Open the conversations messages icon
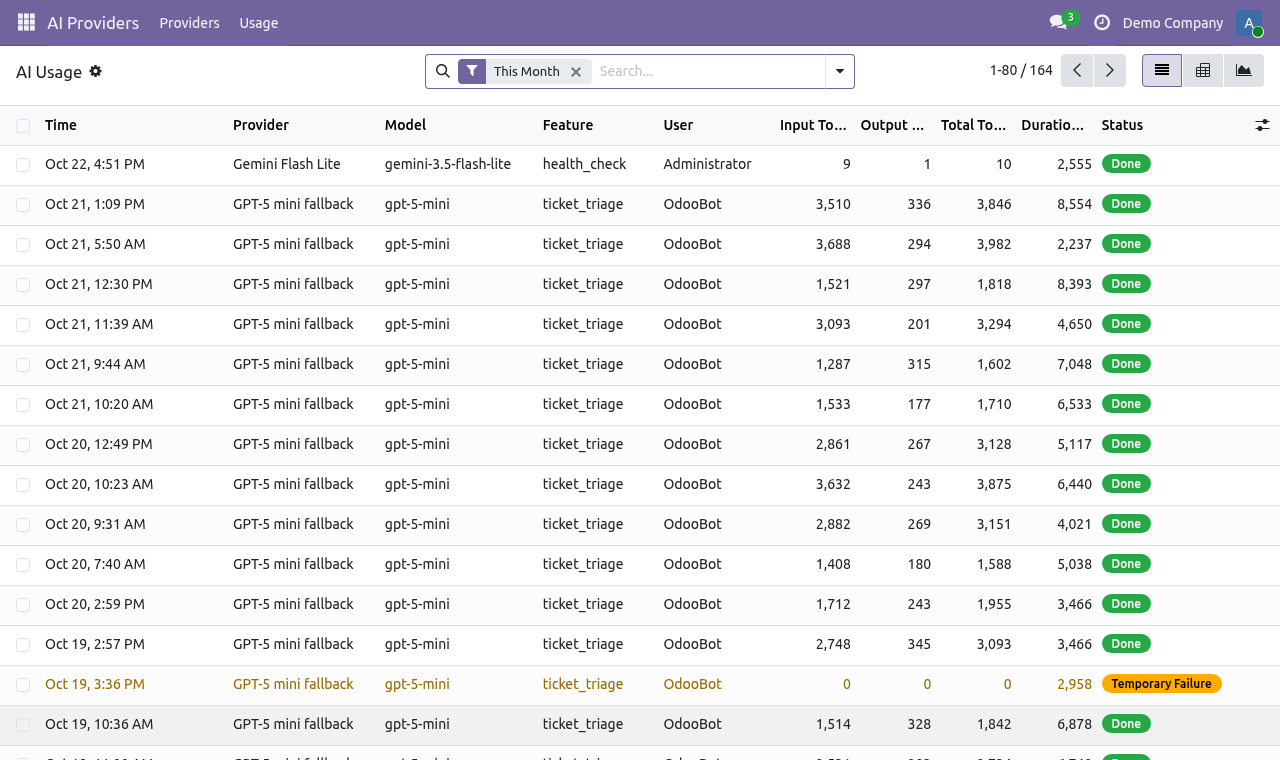Screen dimensions: 1280x760 coord(1058,22)
